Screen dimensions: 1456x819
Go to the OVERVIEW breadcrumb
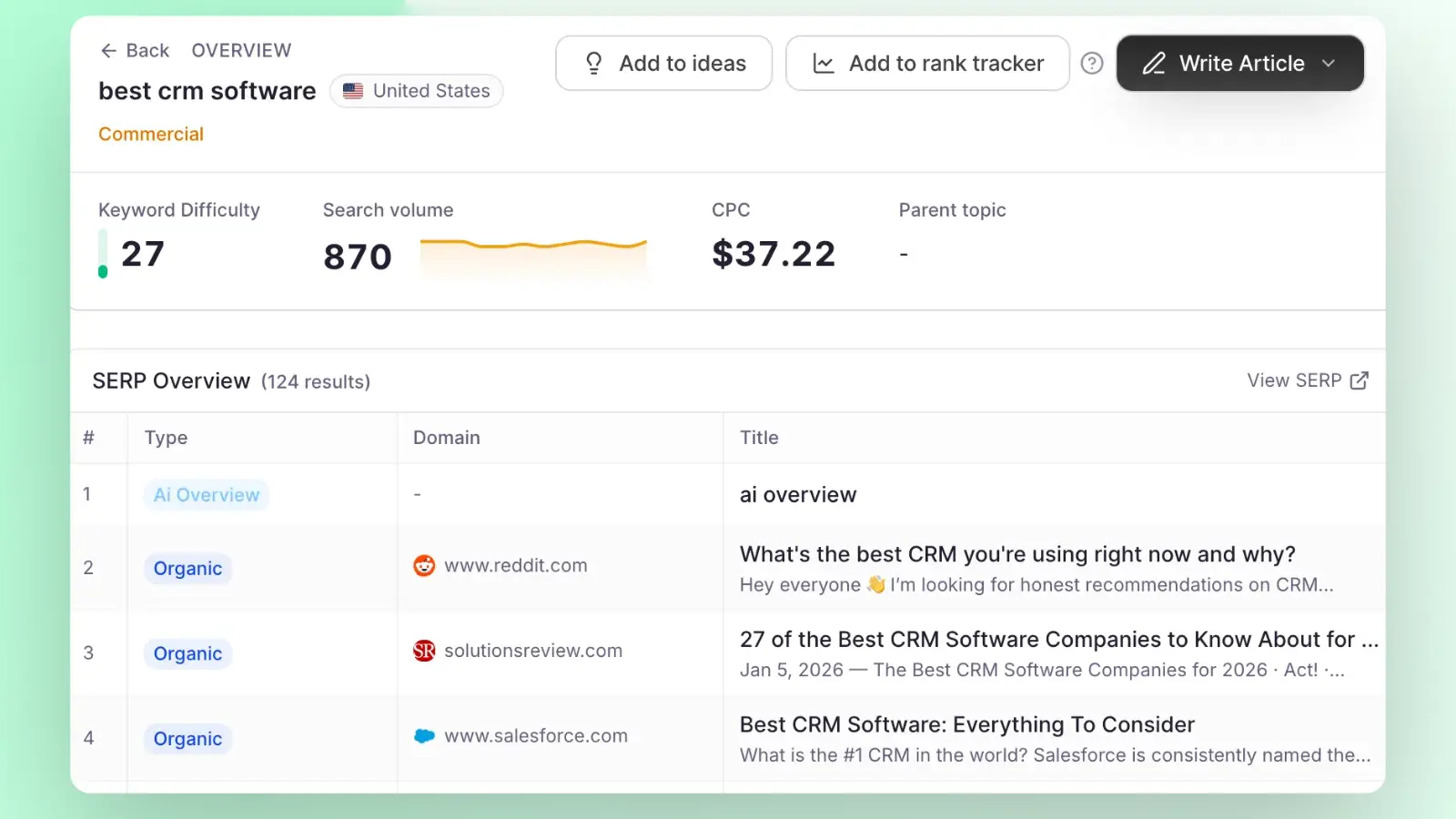(x=241, y=50)
